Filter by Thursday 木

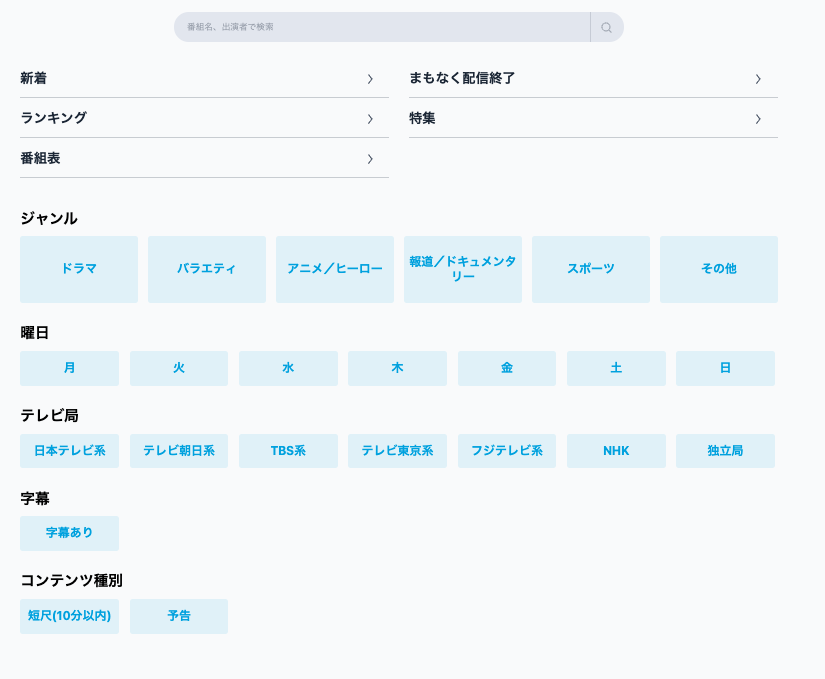pyautogui.click(x=397, y=368)
